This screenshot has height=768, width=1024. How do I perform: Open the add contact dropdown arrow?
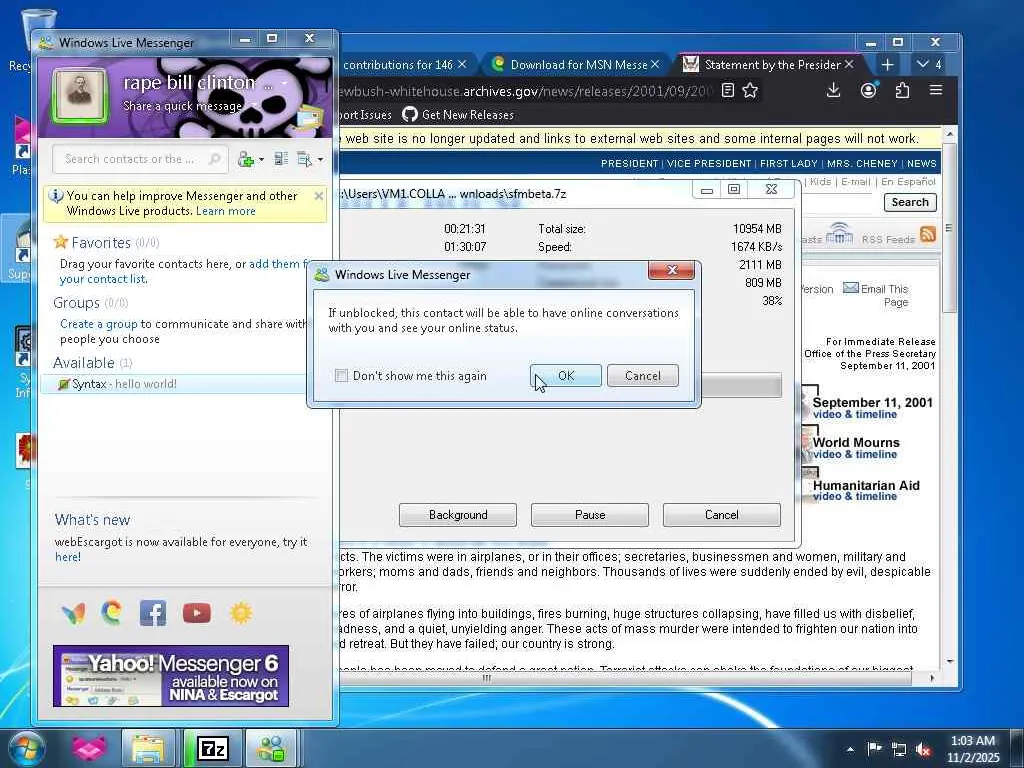261,159
